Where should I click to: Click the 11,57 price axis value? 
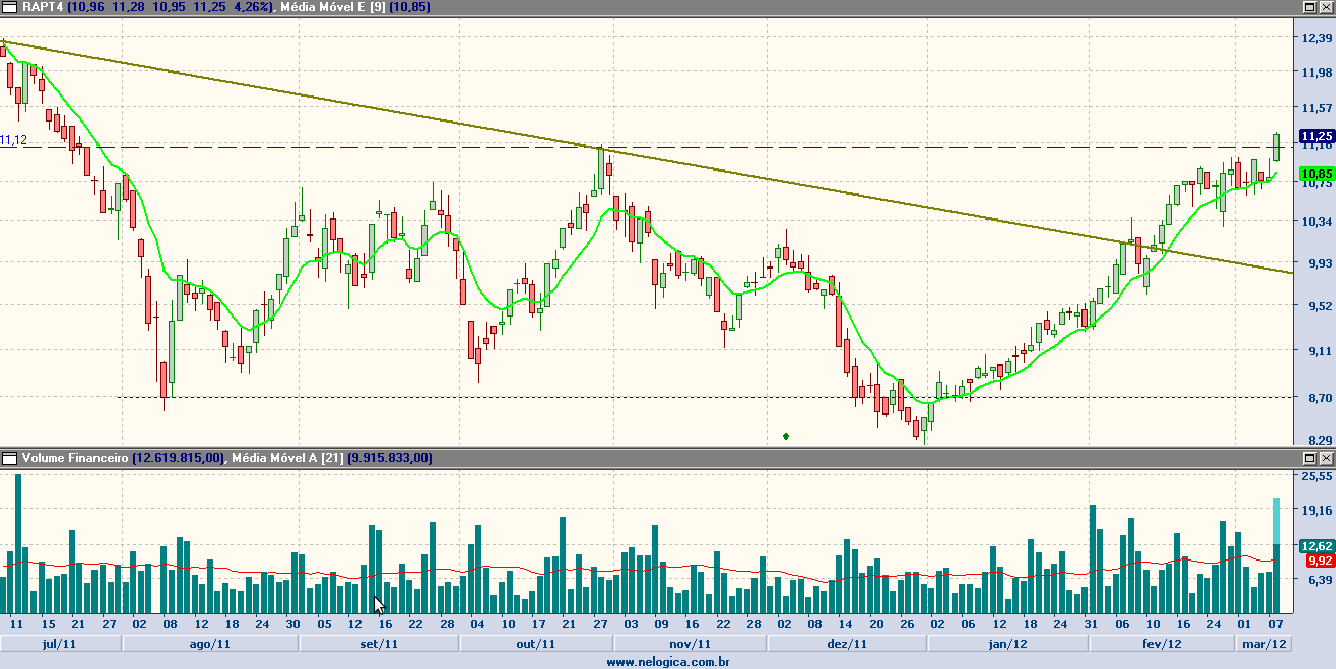point(1316,108)
